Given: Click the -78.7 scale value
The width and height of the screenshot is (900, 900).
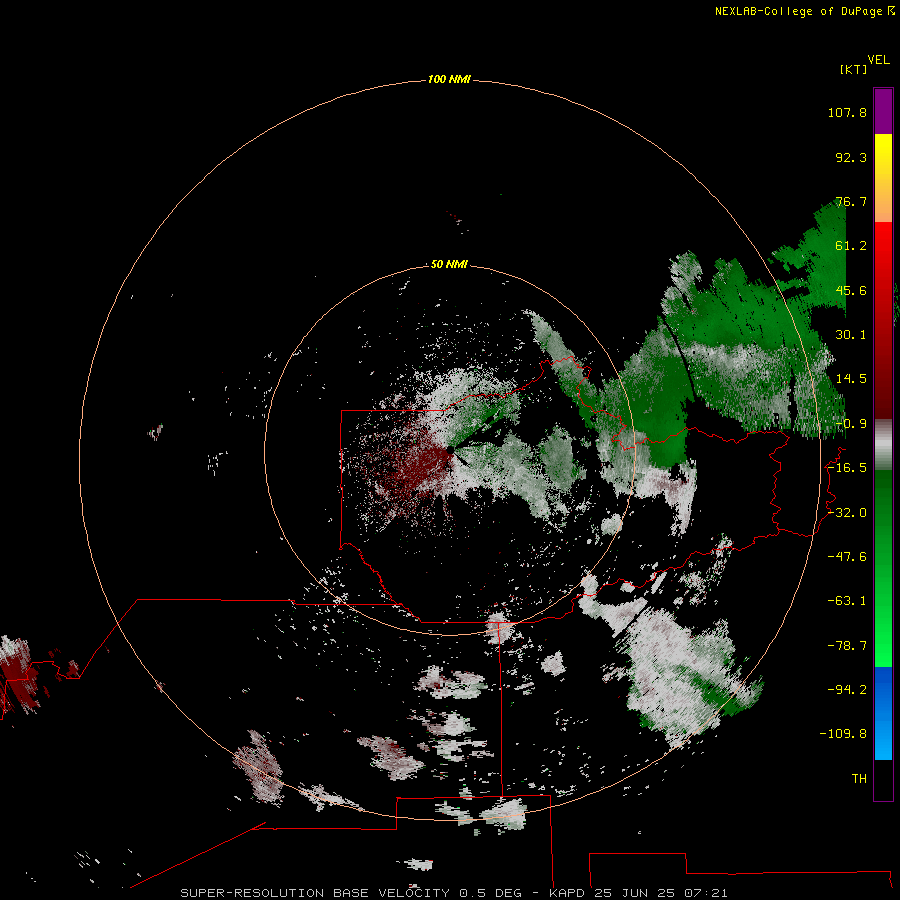Looking at the screenshot, I should [x=847, y=646].
